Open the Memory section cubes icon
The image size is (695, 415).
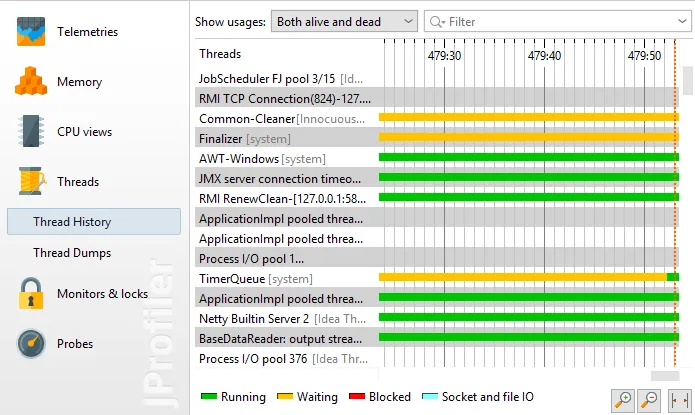[x=31, y=81]
